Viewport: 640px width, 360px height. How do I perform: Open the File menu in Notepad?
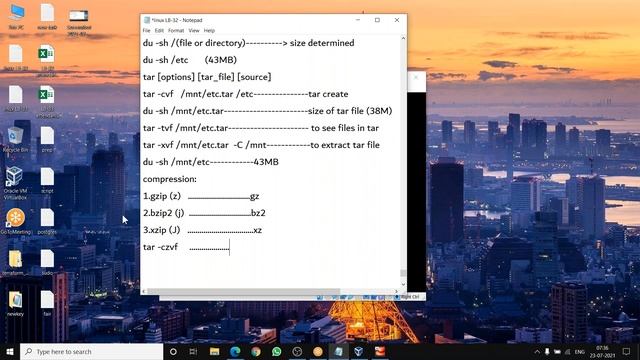[147, 31]
